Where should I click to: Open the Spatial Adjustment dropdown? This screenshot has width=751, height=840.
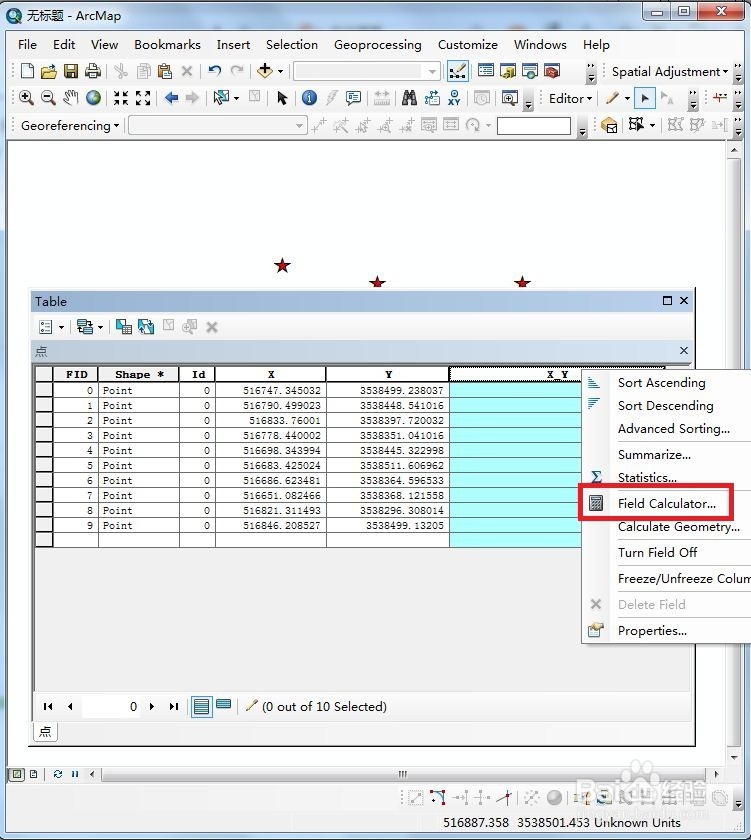click(x=670, y=72)
